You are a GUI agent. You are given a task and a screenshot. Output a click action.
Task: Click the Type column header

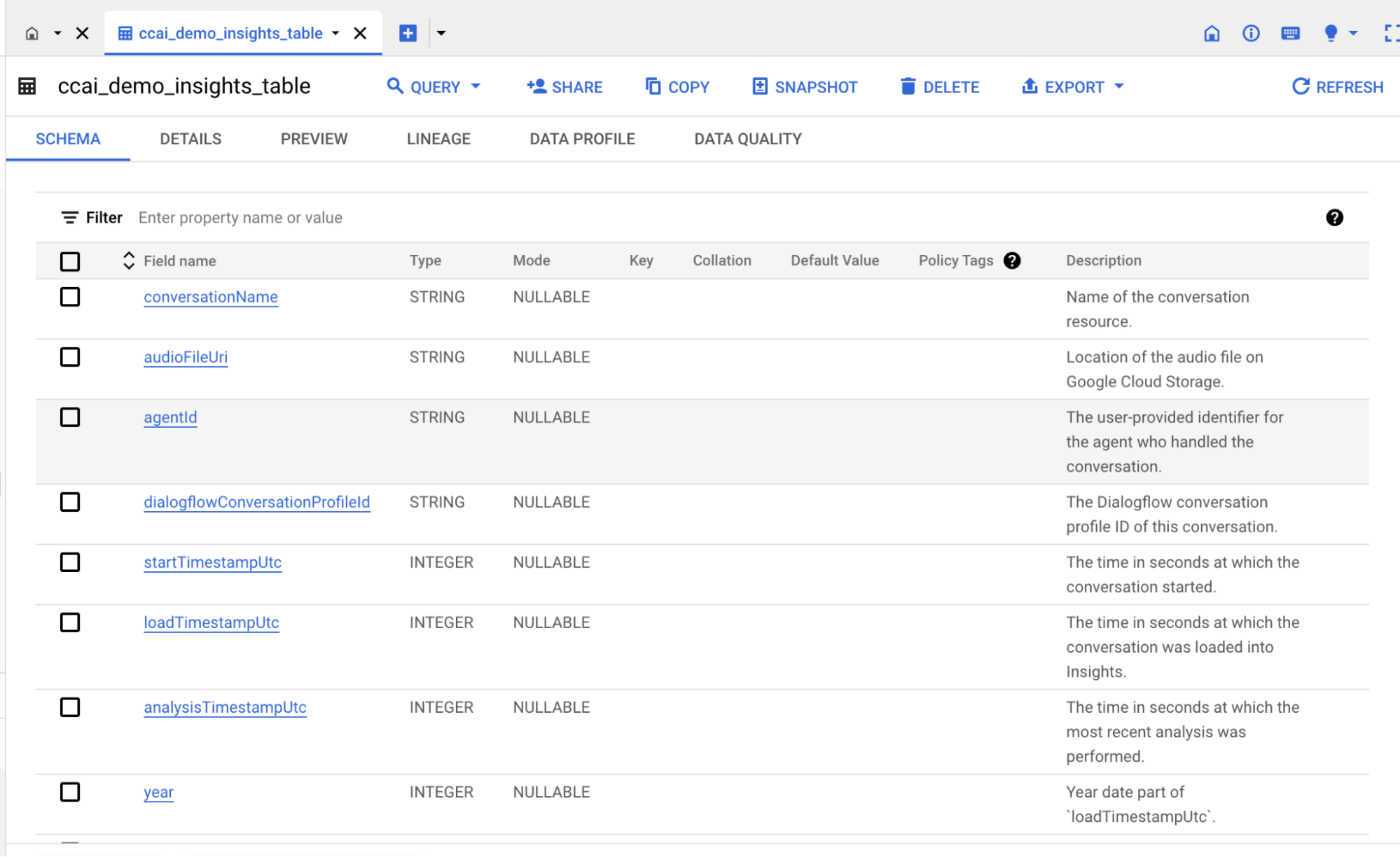click(425, 260)
